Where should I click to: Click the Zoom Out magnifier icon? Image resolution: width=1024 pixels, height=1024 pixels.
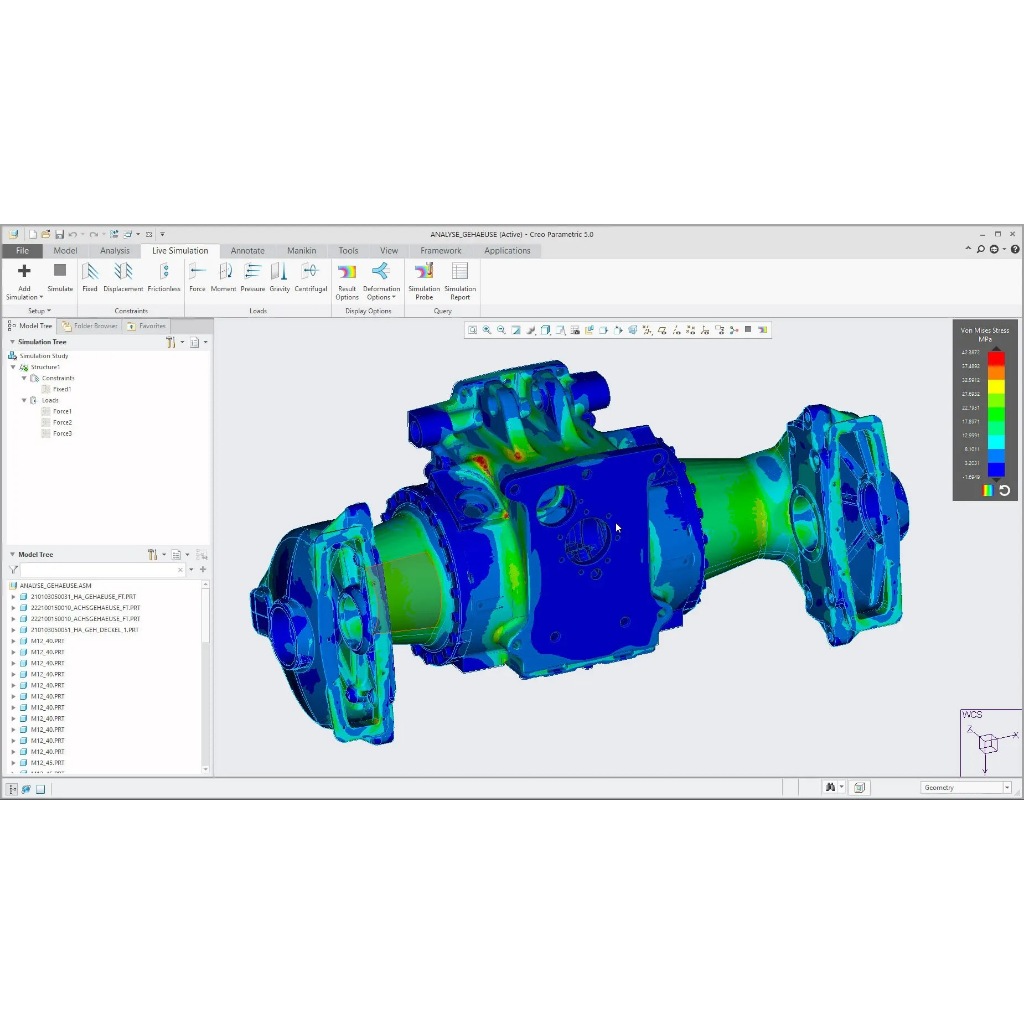click(x=502, y=330)
